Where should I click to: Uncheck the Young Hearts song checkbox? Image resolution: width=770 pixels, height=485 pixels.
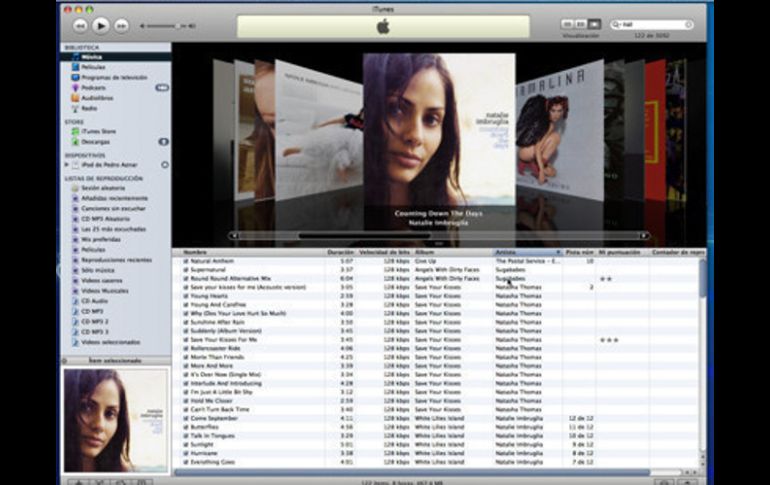[x=185, y=296]
